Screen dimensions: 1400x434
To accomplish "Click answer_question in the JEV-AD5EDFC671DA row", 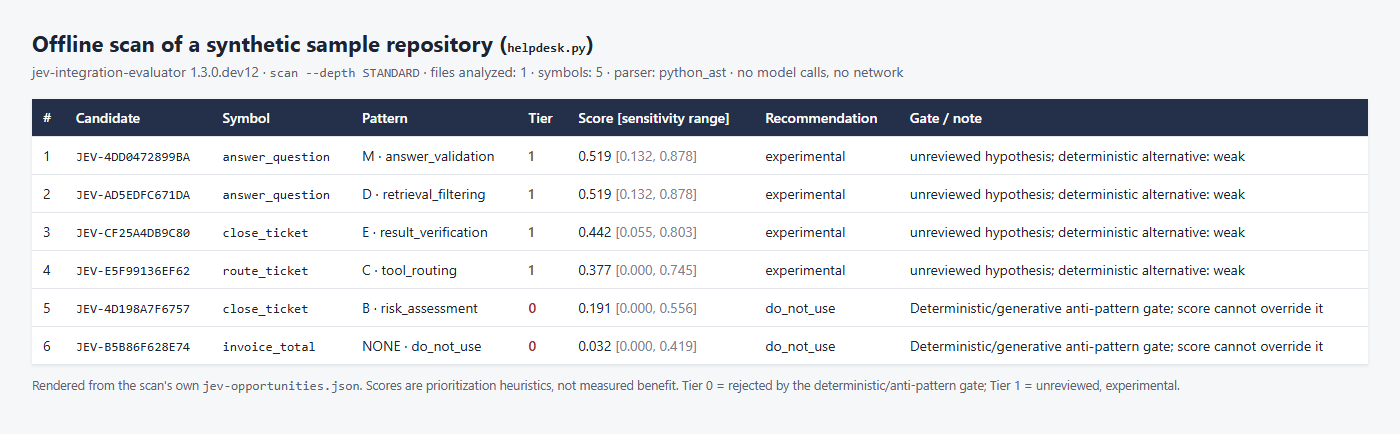I will (x=276, y=195).
